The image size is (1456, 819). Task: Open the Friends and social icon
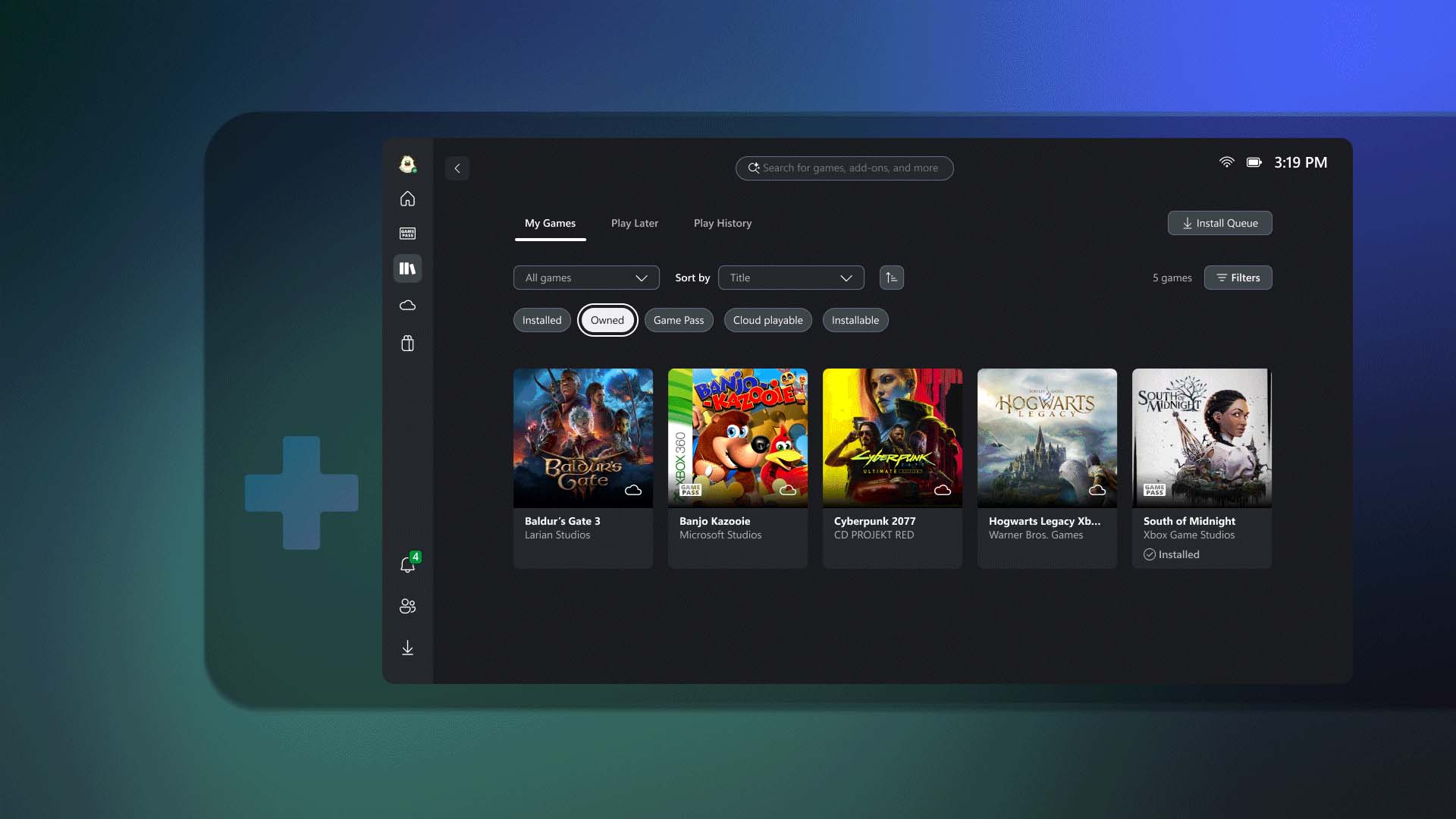[x=407, y=606]
